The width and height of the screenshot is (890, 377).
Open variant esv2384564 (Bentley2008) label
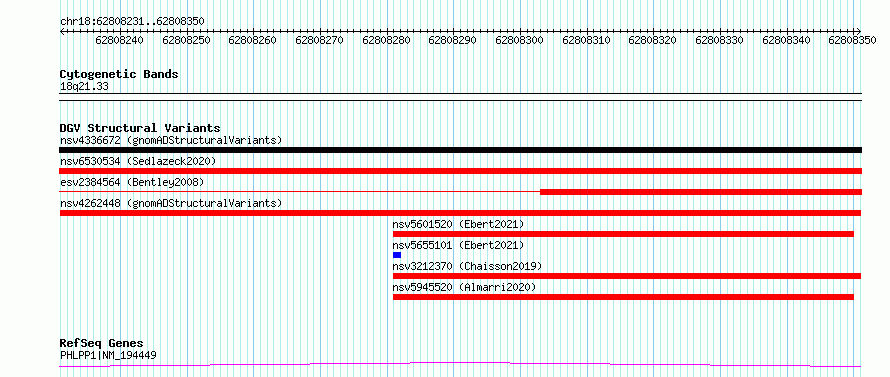(x=132, y=182)
